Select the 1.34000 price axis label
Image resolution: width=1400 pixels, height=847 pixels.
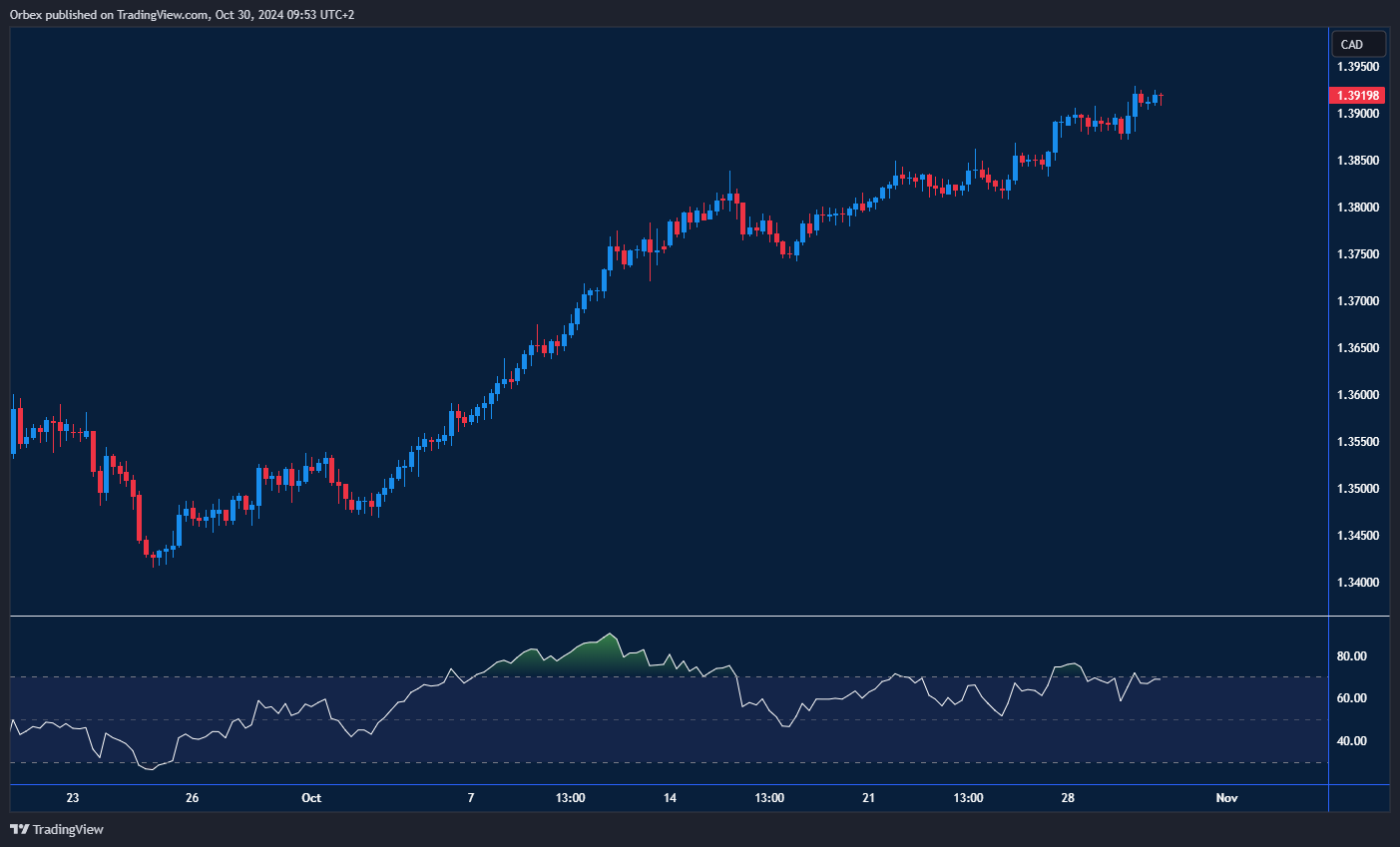[x=1357, y=583]
